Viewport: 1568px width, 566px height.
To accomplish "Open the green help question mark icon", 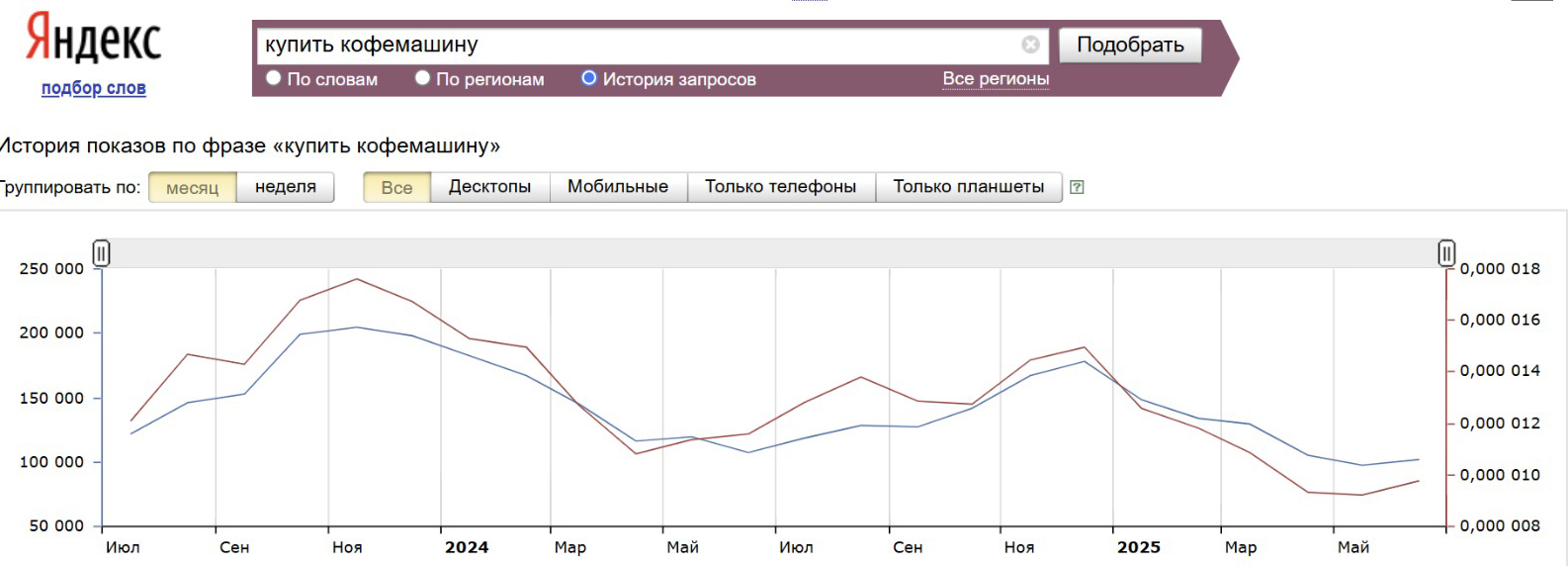I will 1078,187.
